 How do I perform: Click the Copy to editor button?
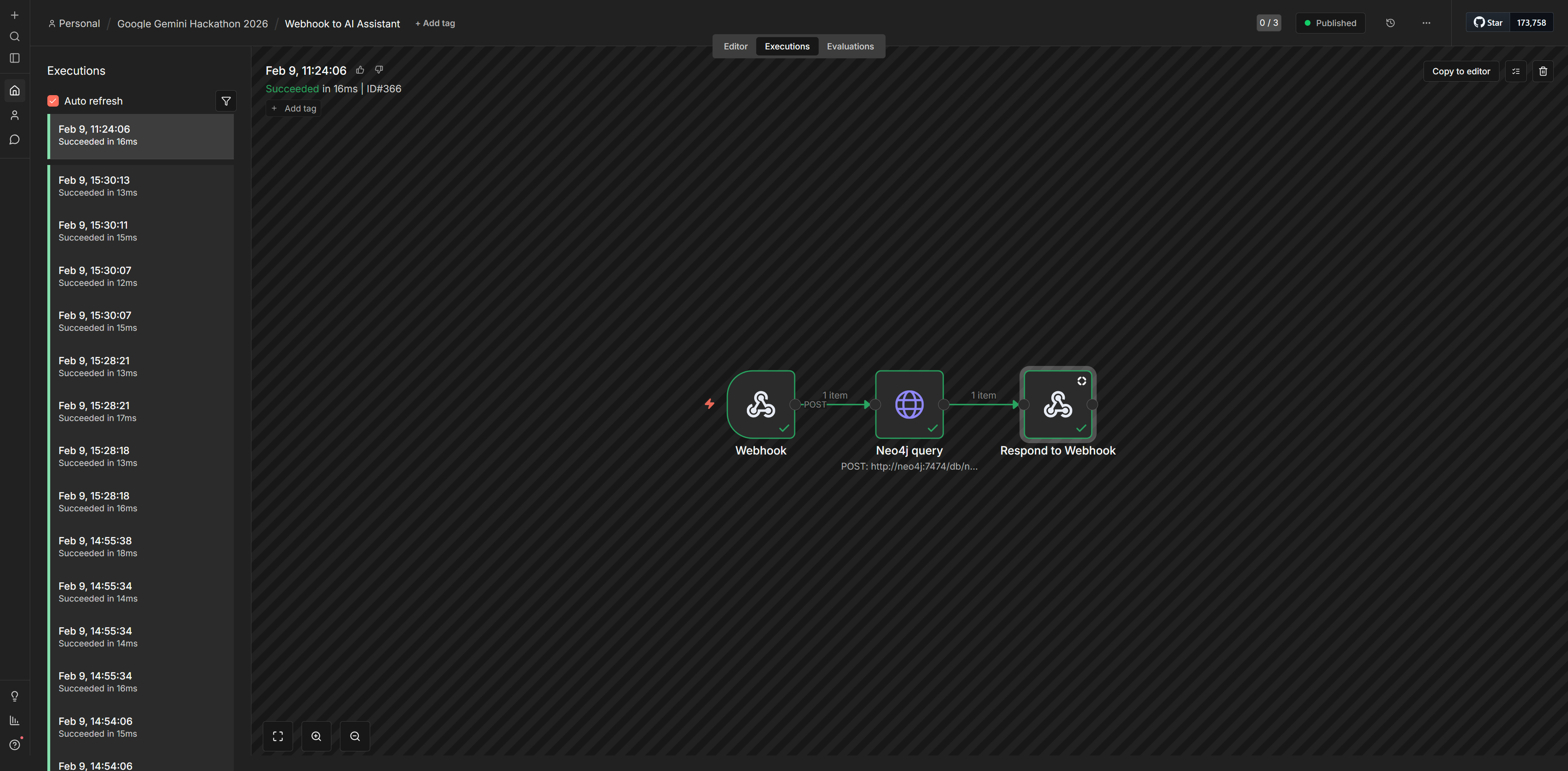(x=1460, y=71)
